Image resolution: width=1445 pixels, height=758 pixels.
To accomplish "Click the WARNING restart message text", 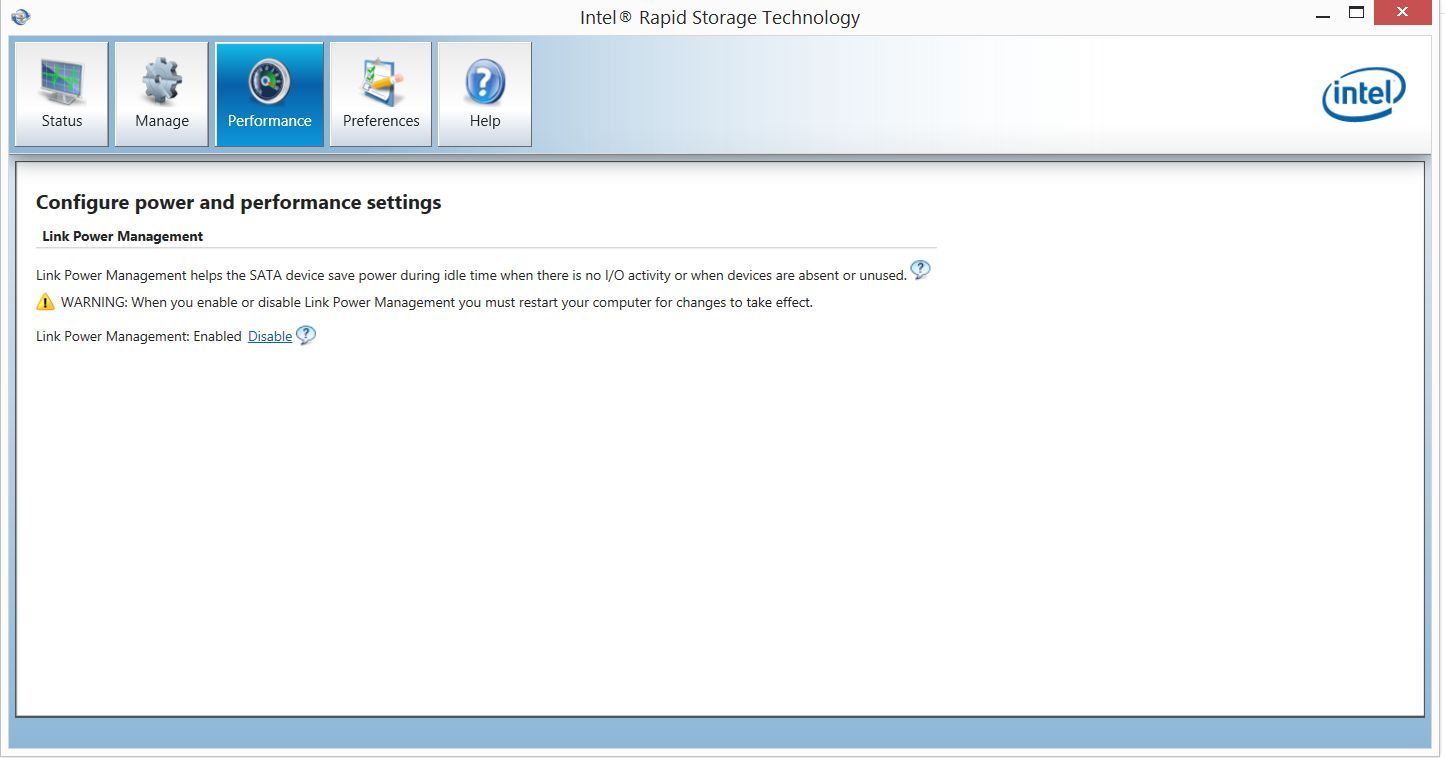I will (x=437, y=302).
